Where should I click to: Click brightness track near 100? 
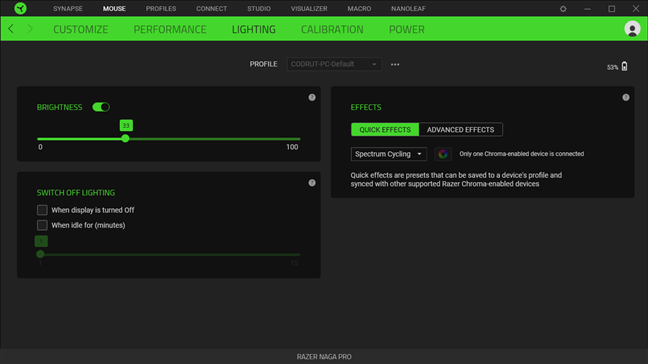(x=297, y=139)
